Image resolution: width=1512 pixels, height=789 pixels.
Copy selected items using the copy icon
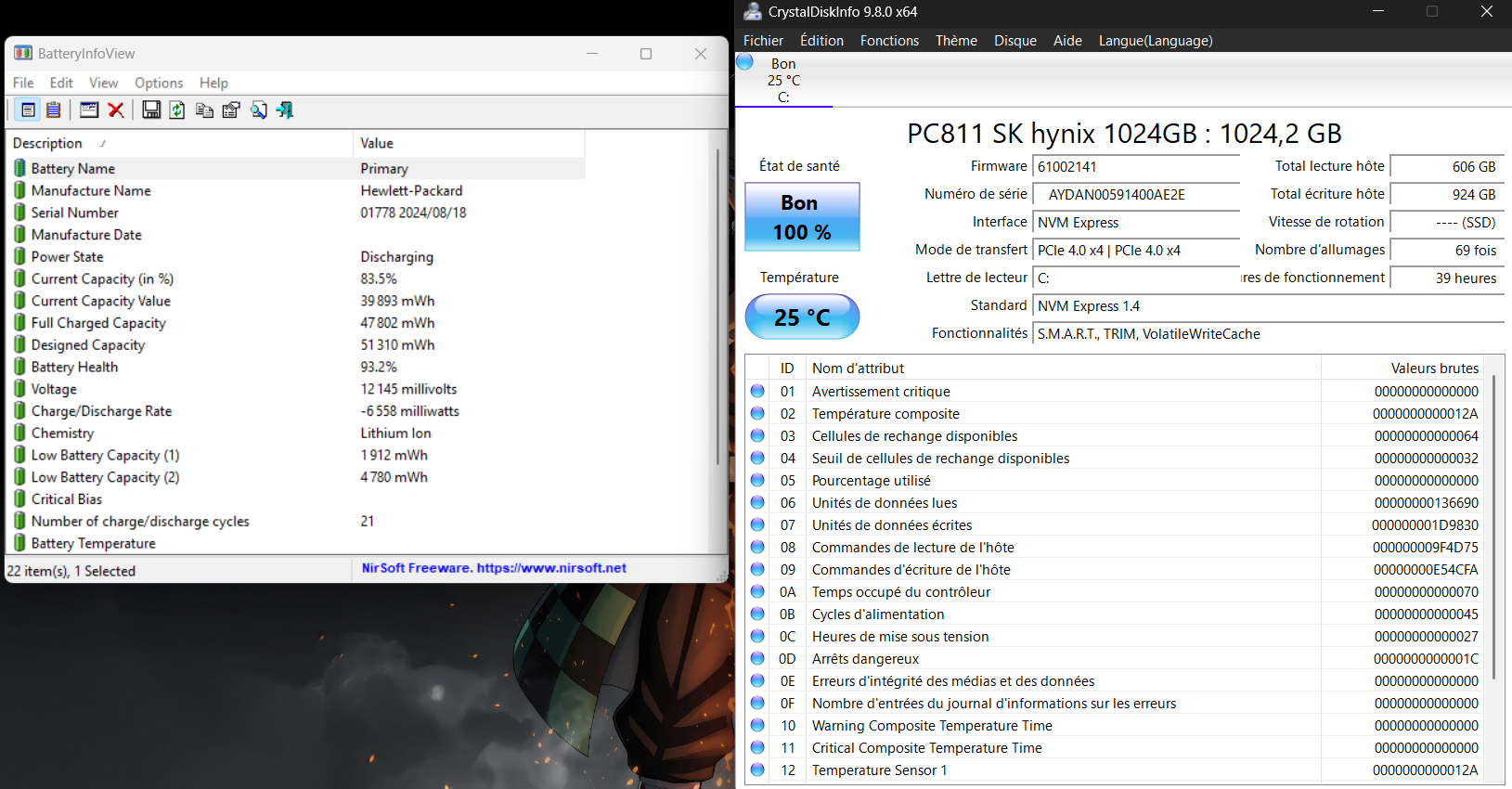(x=204, y=110)
